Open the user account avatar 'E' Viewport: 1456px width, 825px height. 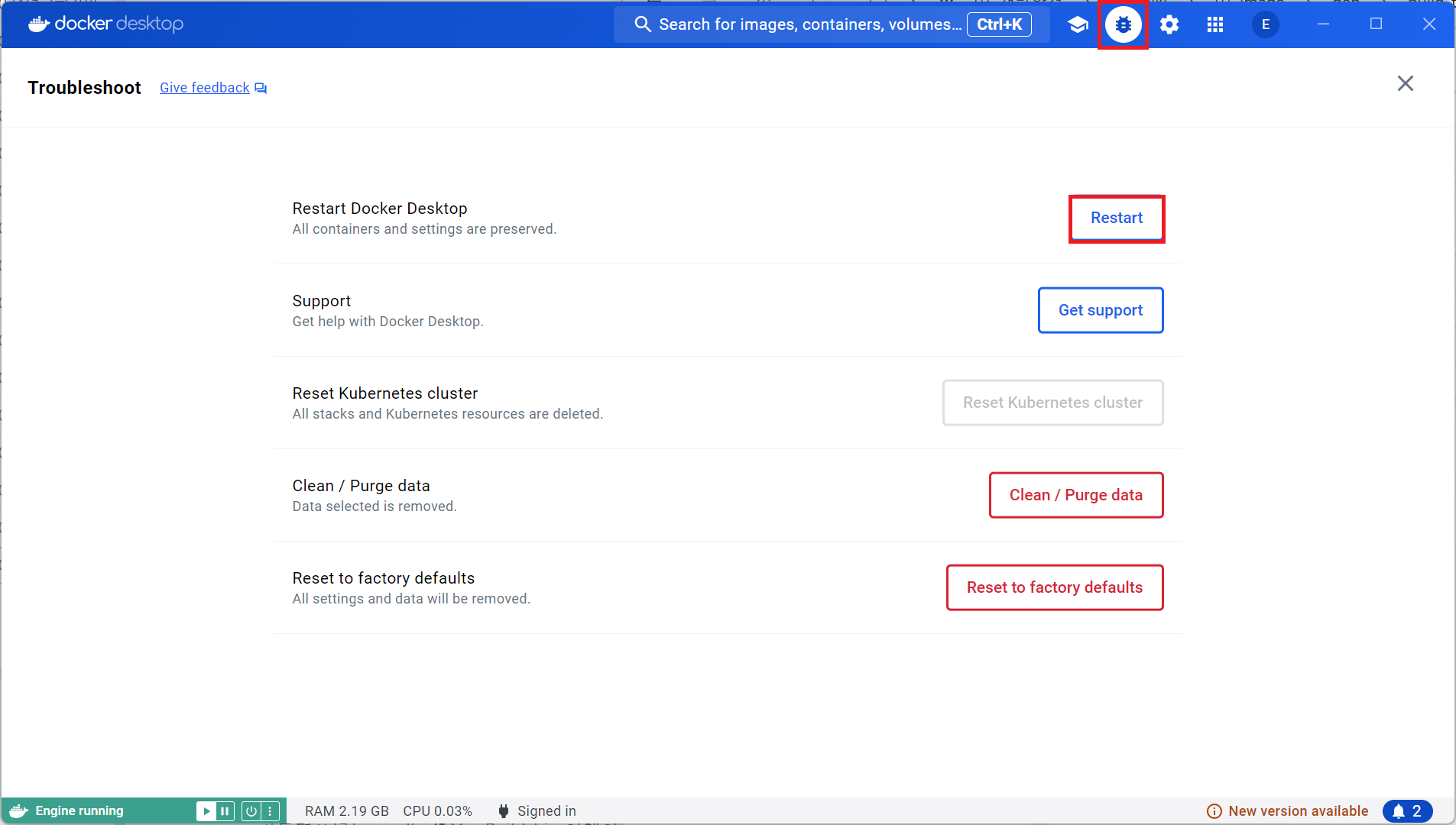1265,24
